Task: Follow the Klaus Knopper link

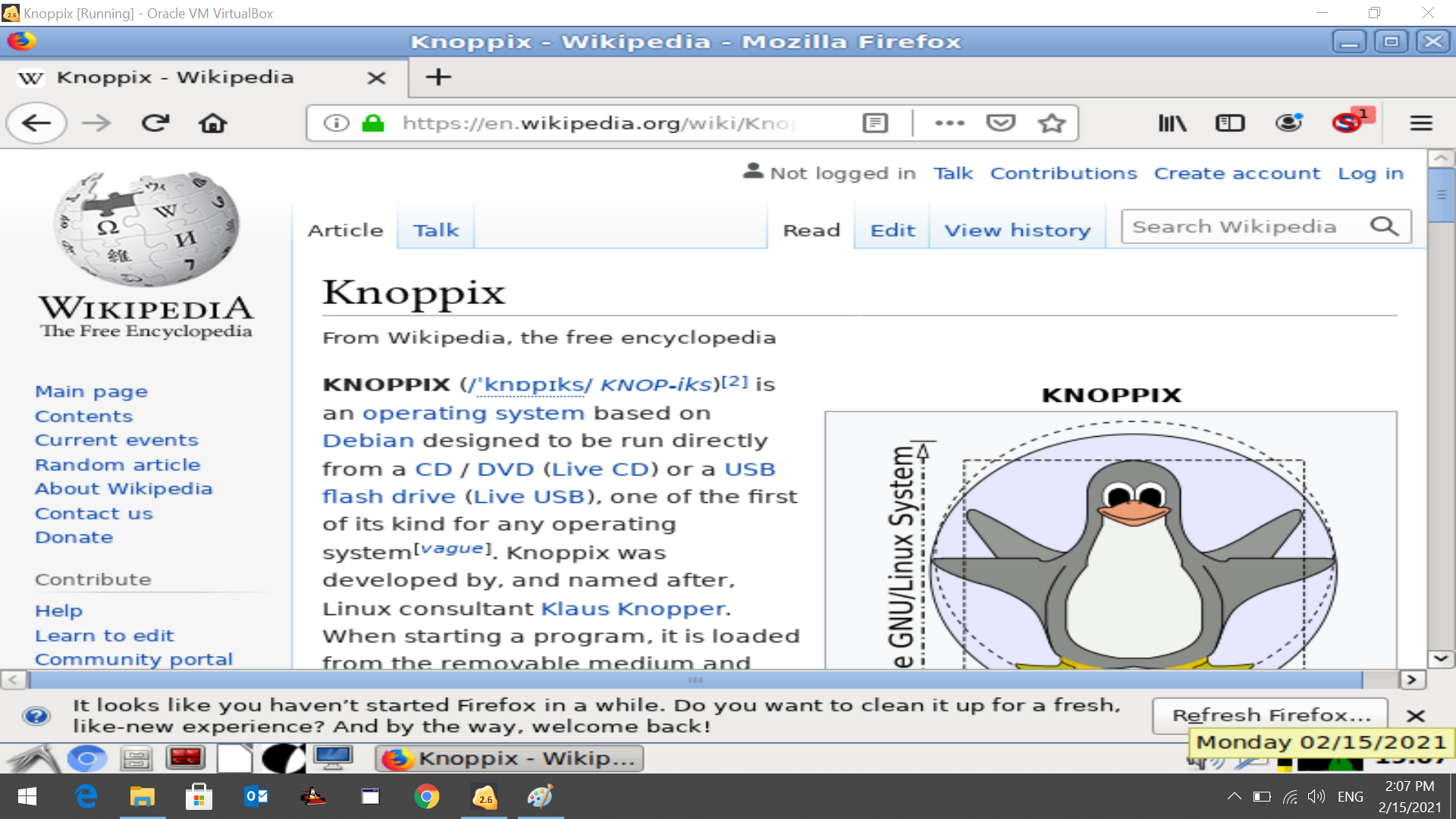Action: coord(632,608)
